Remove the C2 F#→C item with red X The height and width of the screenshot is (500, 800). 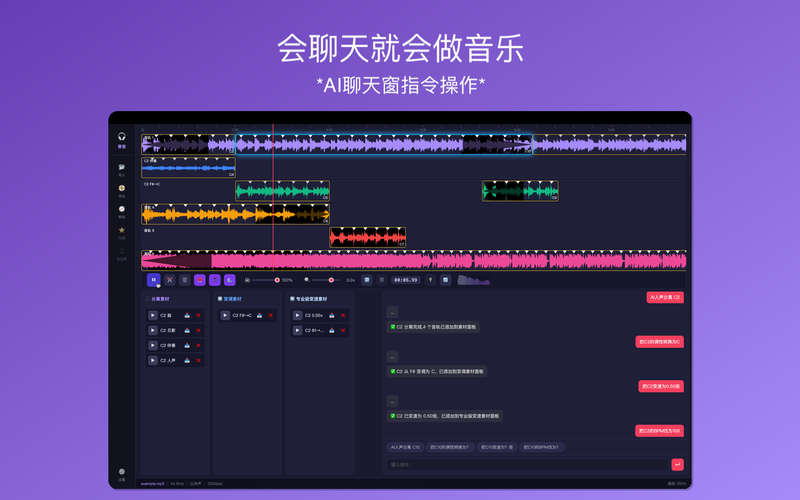[270, 315]
